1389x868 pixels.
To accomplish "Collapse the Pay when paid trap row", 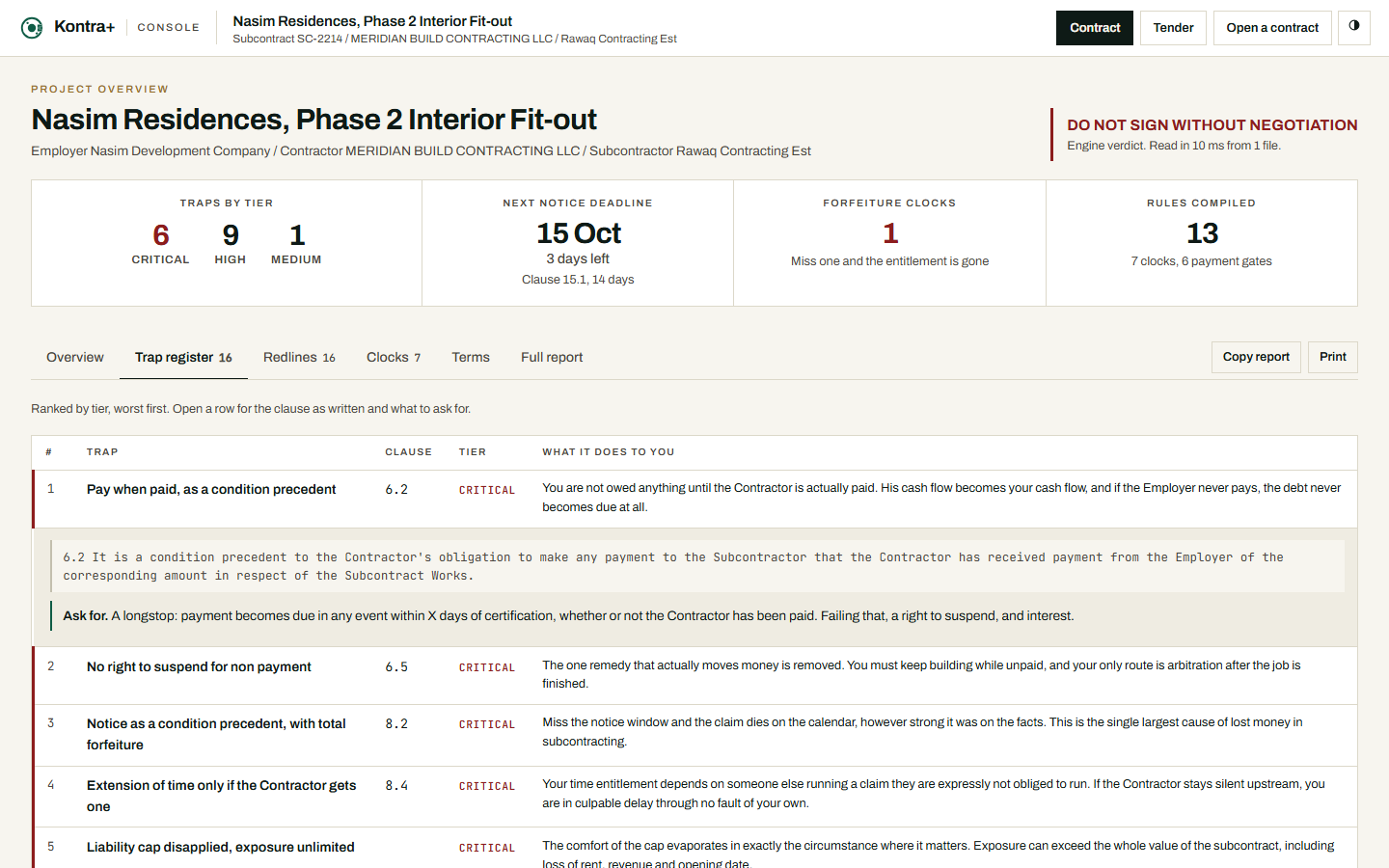I will point(694,499).
